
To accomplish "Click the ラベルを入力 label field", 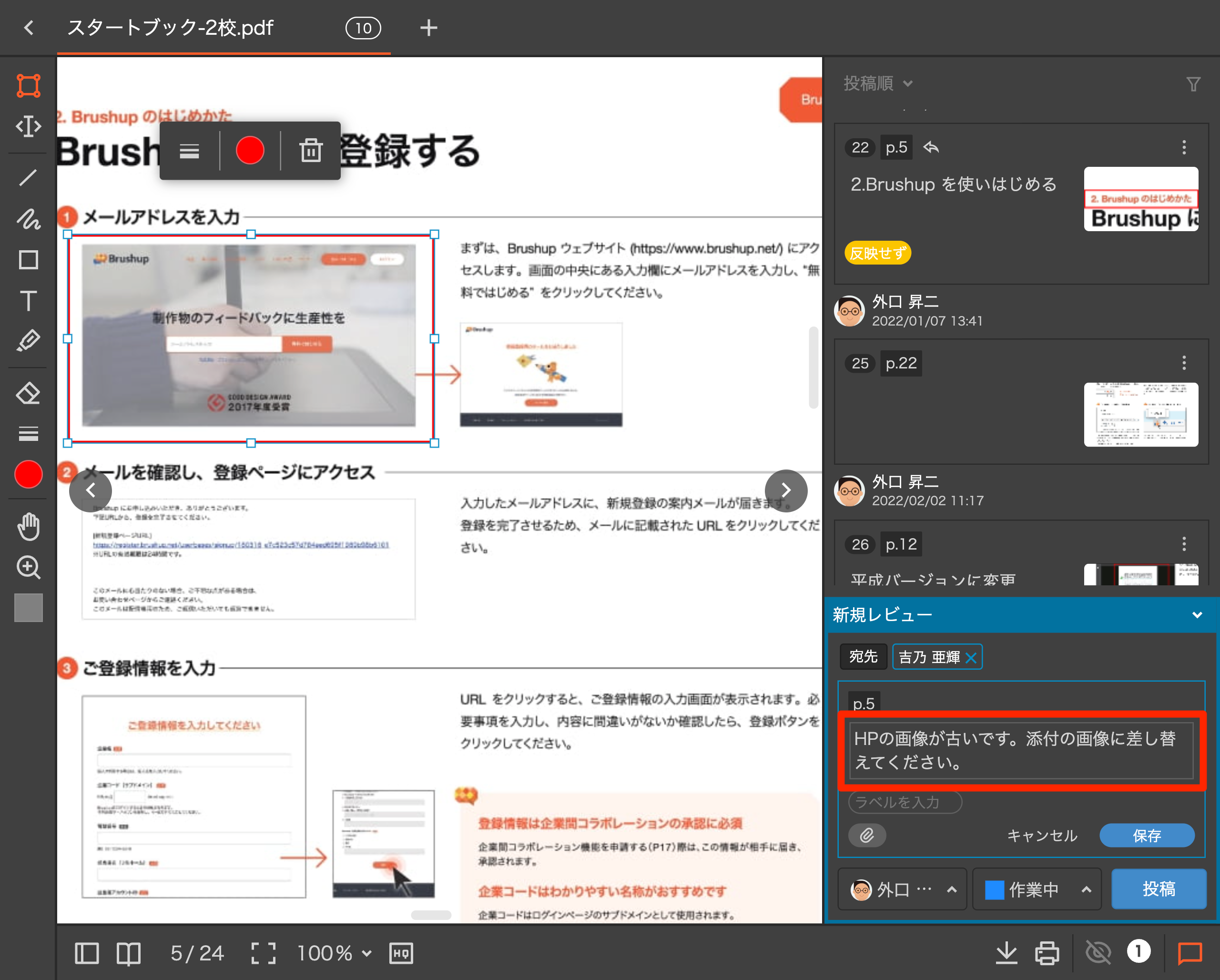I will [x=905, y=802].
